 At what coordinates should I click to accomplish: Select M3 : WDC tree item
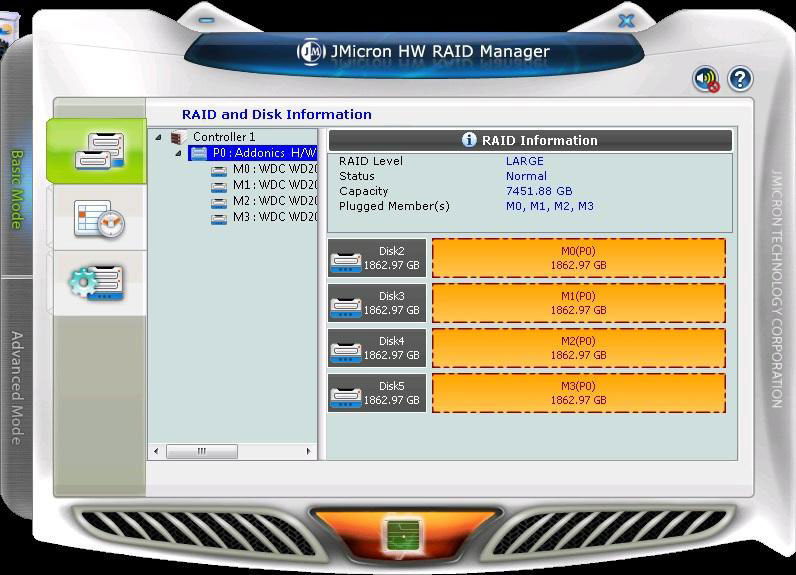coord(275,217)
